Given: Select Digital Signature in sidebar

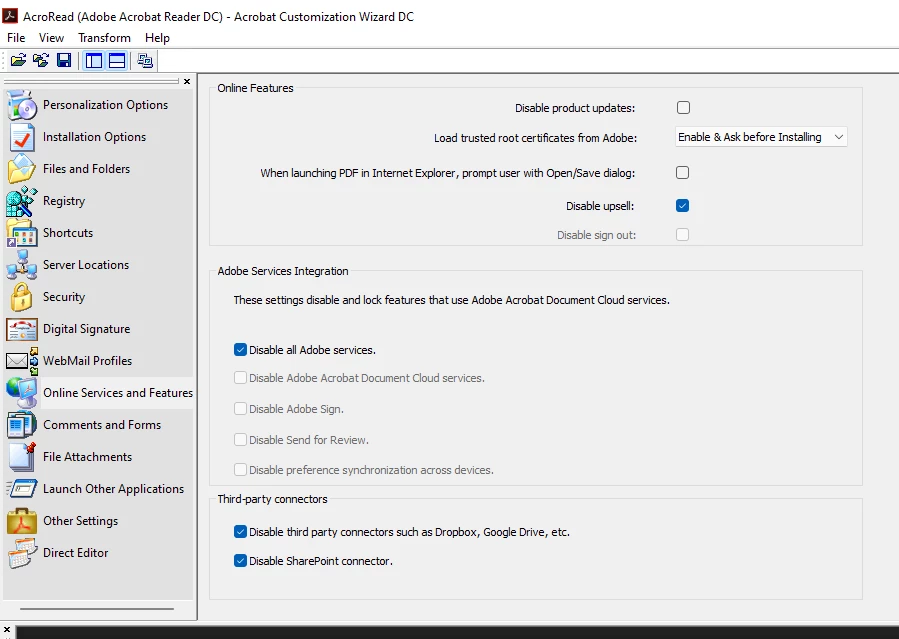Looking at the screenshot, I should coord(87,329).
